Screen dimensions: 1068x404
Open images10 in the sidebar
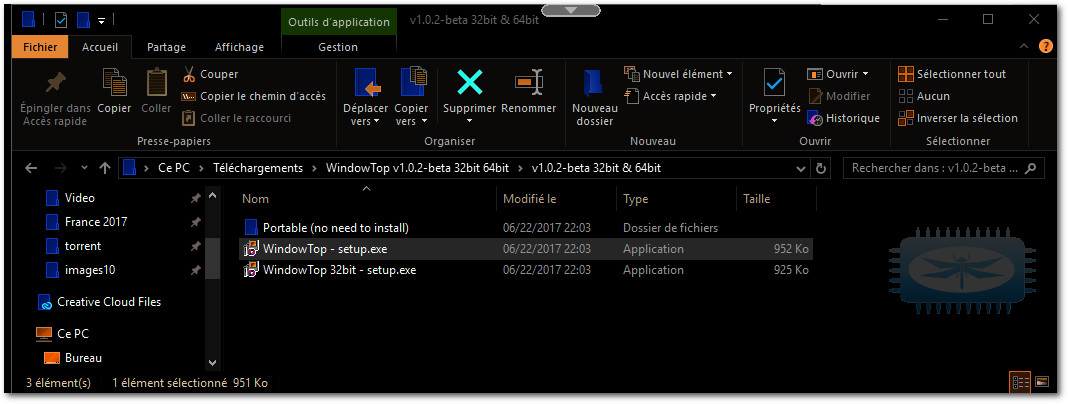point(90,270)
